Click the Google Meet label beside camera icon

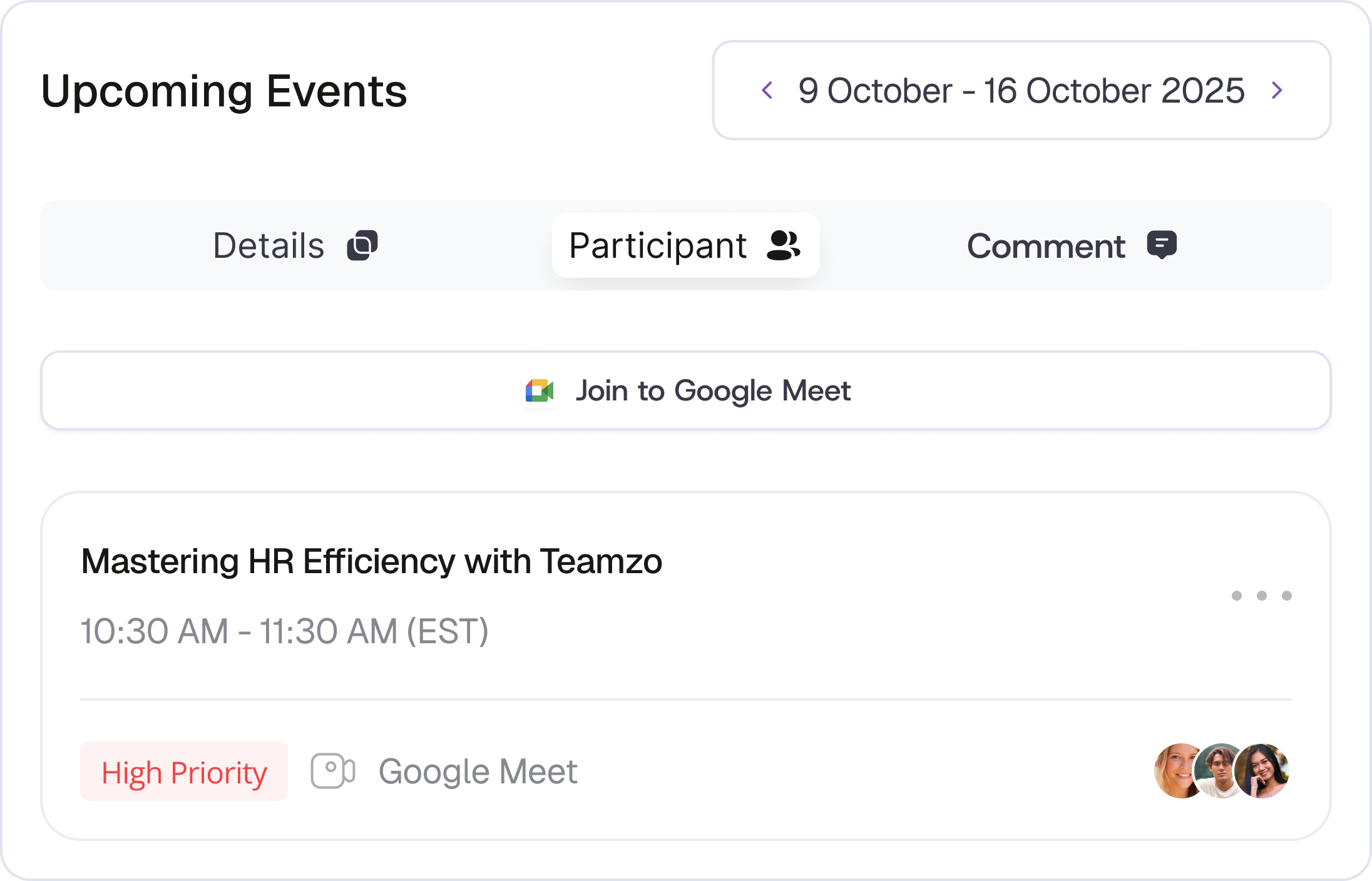pos(478,772)
